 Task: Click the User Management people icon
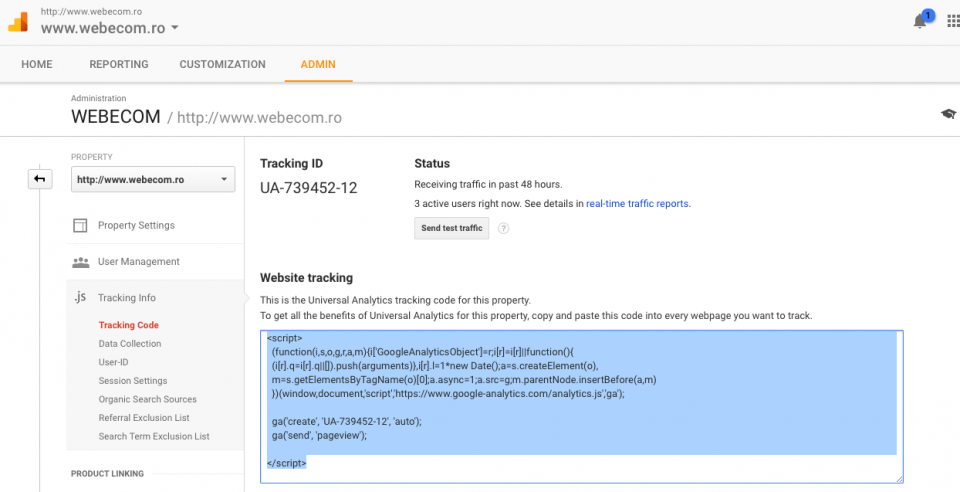(80, 262)
